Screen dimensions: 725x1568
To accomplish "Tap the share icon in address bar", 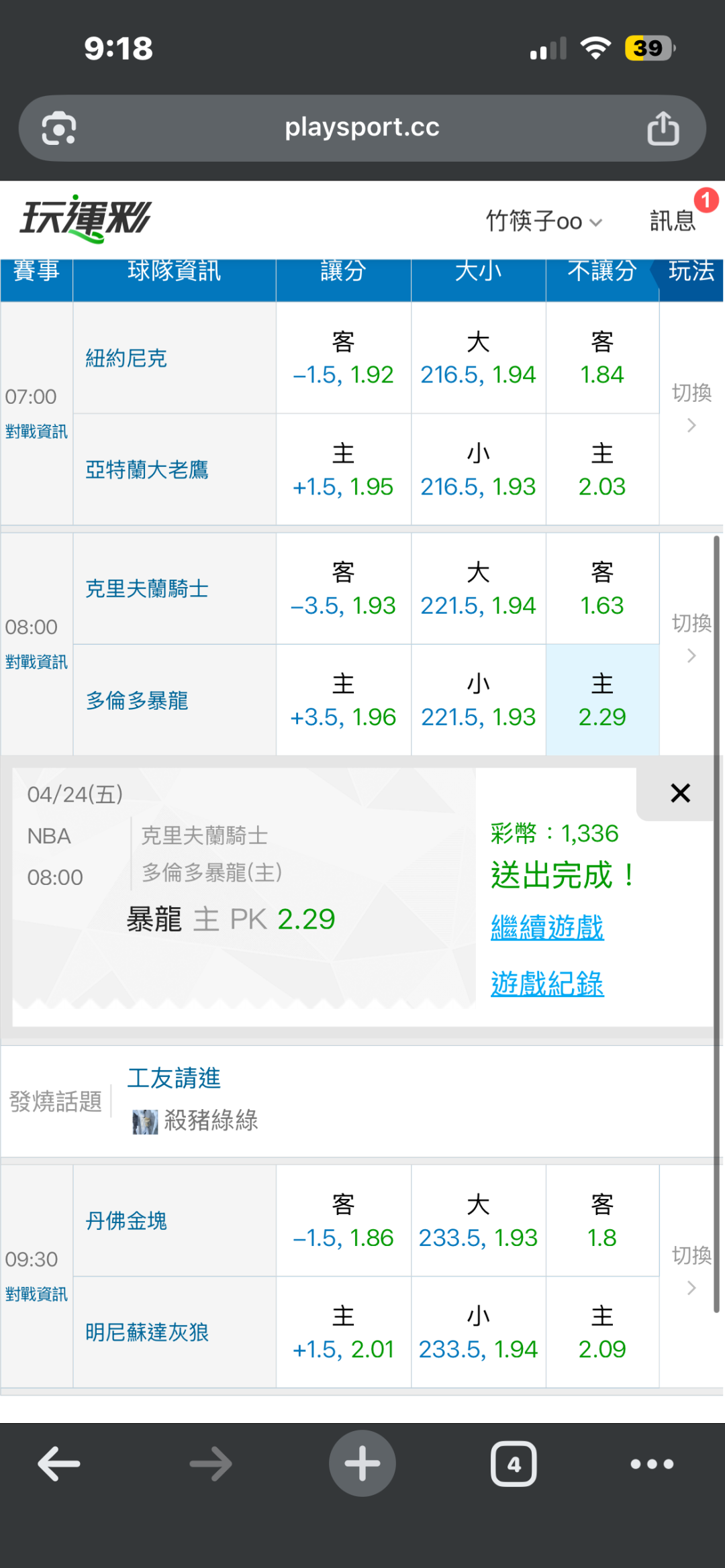I will pos(663,127).
